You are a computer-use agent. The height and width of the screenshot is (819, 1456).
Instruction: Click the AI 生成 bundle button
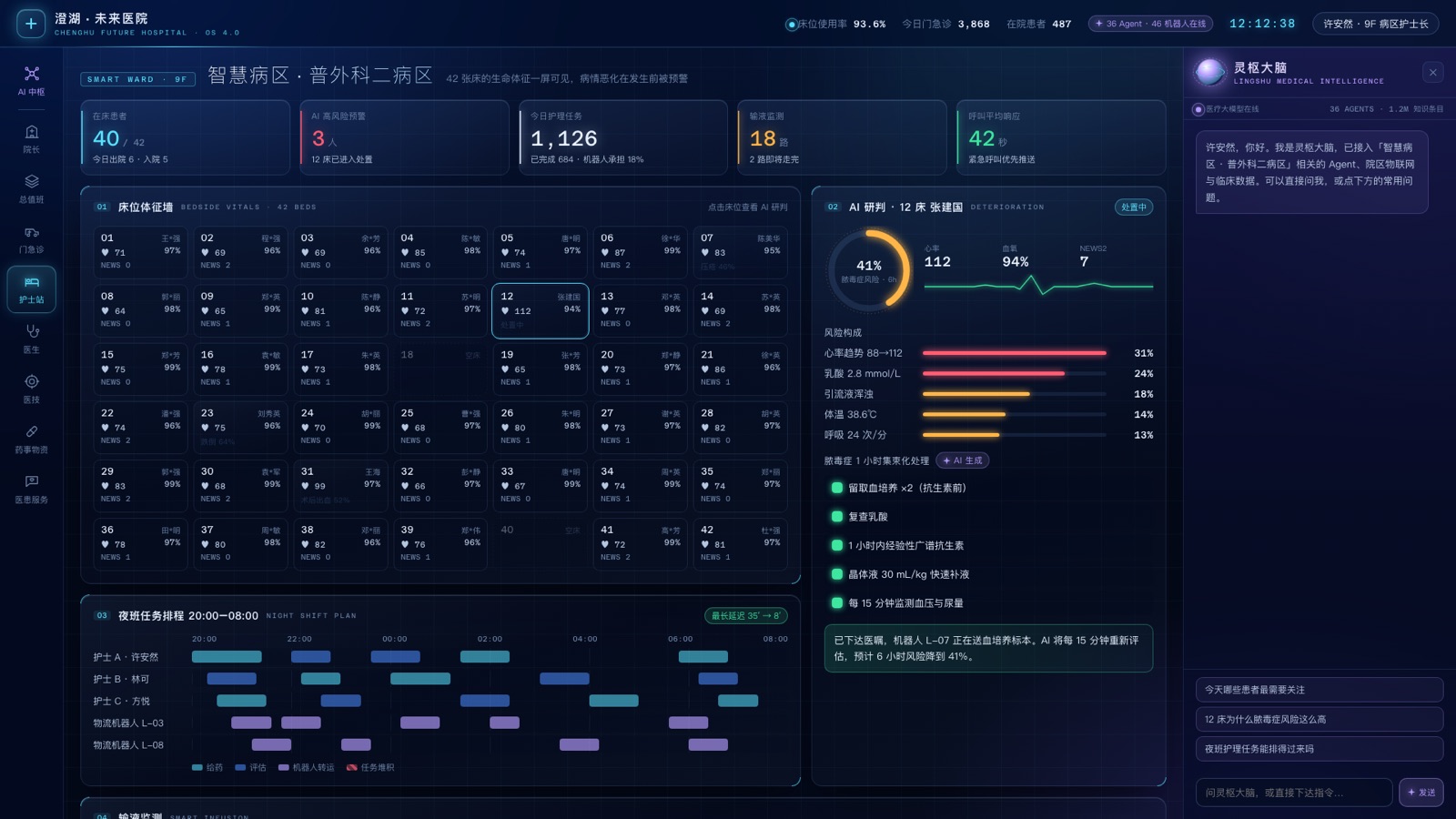pyautogui.click(x=963, y=460)
